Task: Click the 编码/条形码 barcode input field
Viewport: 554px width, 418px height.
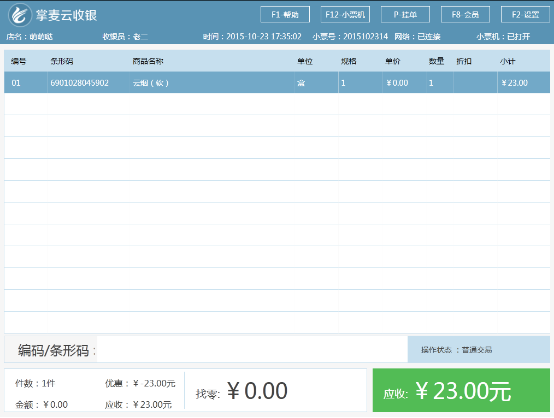Action: (x=252, y=349)
